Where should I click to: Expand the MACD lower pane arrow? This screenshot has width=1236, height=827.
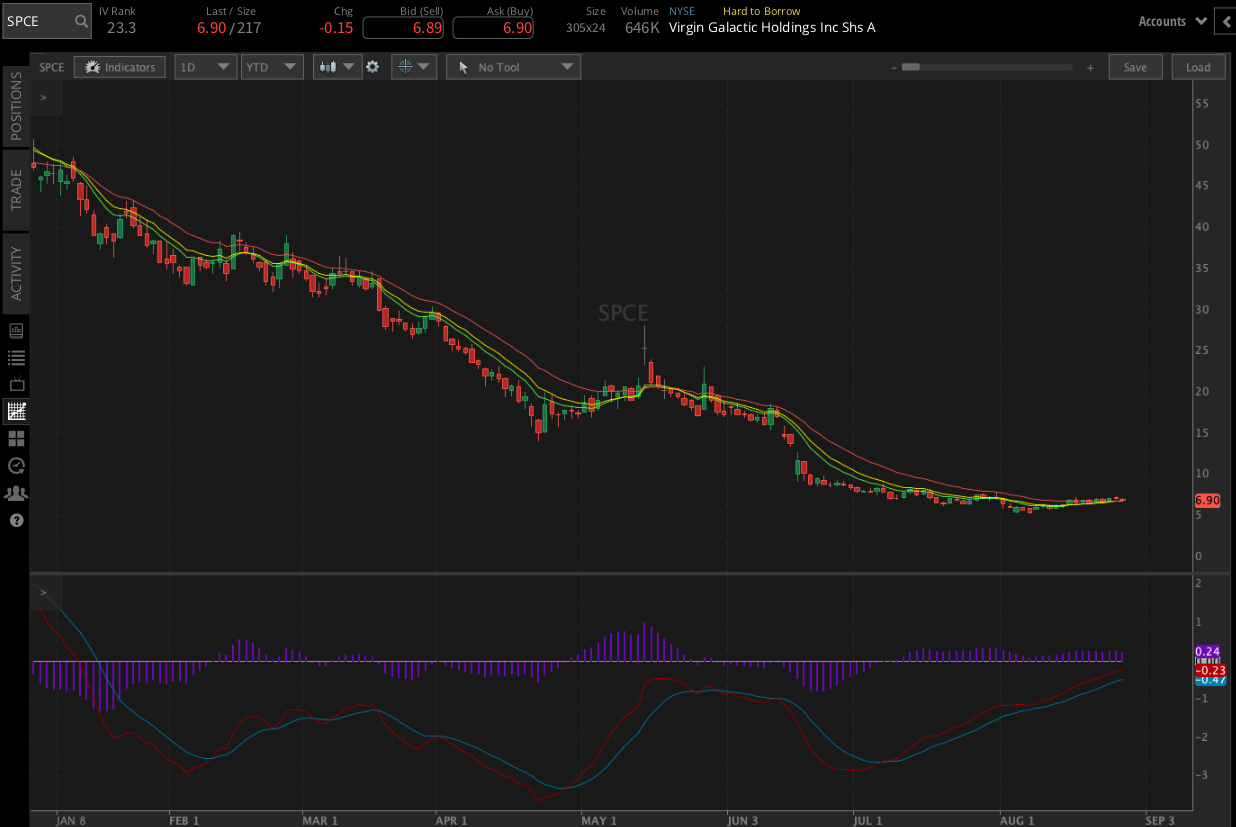tap(44, 592)
